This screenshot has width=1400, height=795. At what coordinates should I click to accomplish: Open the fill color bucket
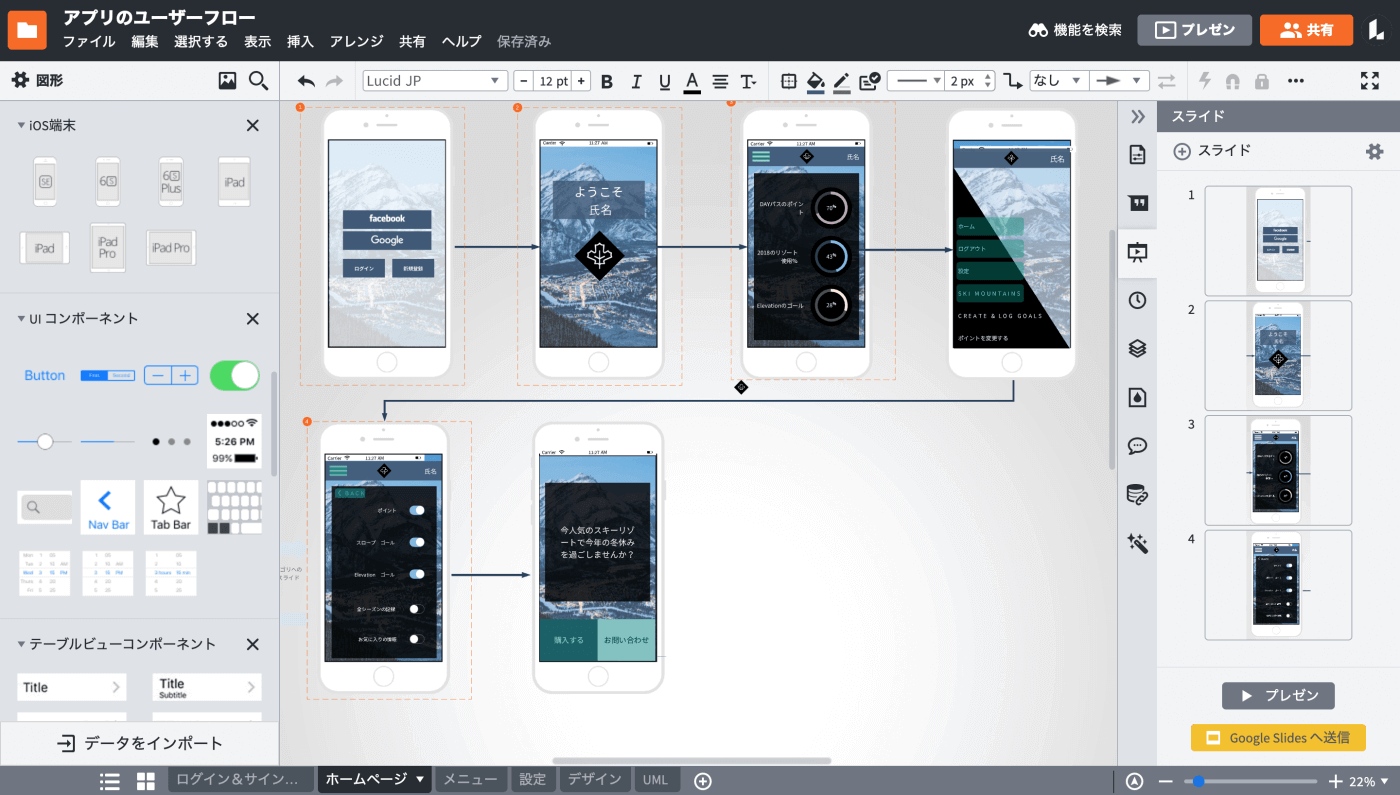[816, 81]
